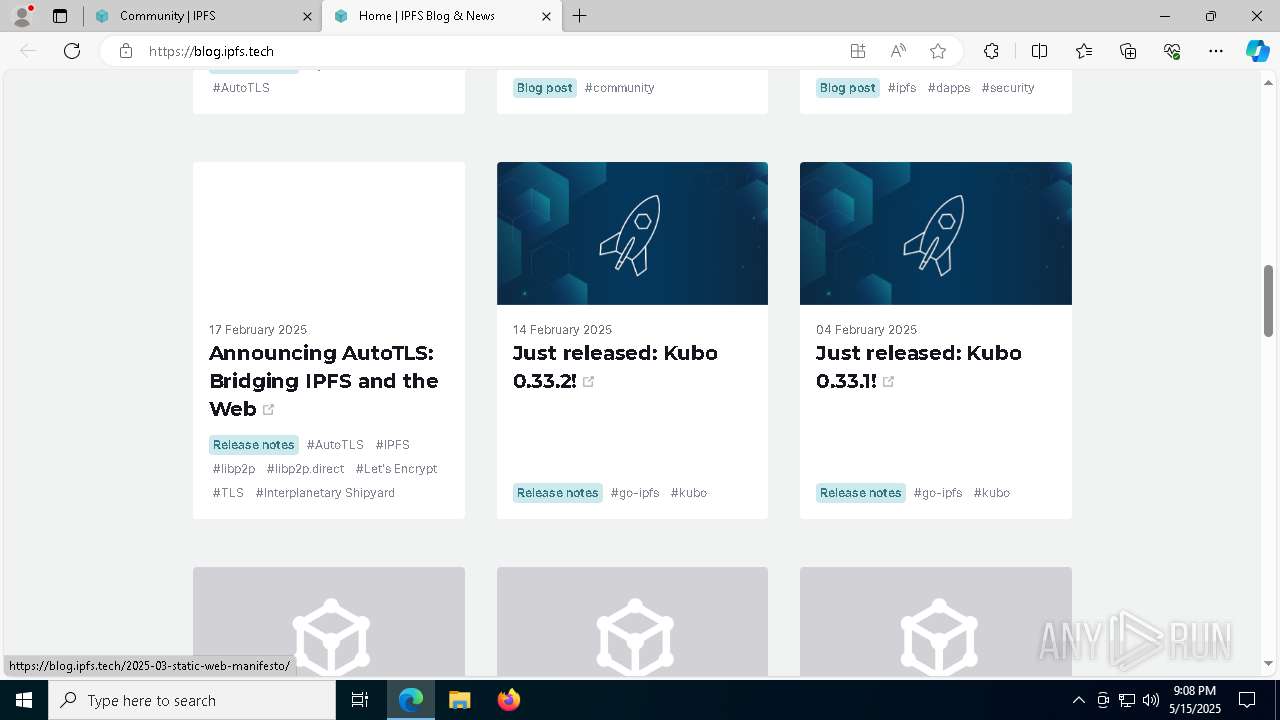Click the refresh page button
This screenshot has height=720, width=1280.
[x=72, y=51]
